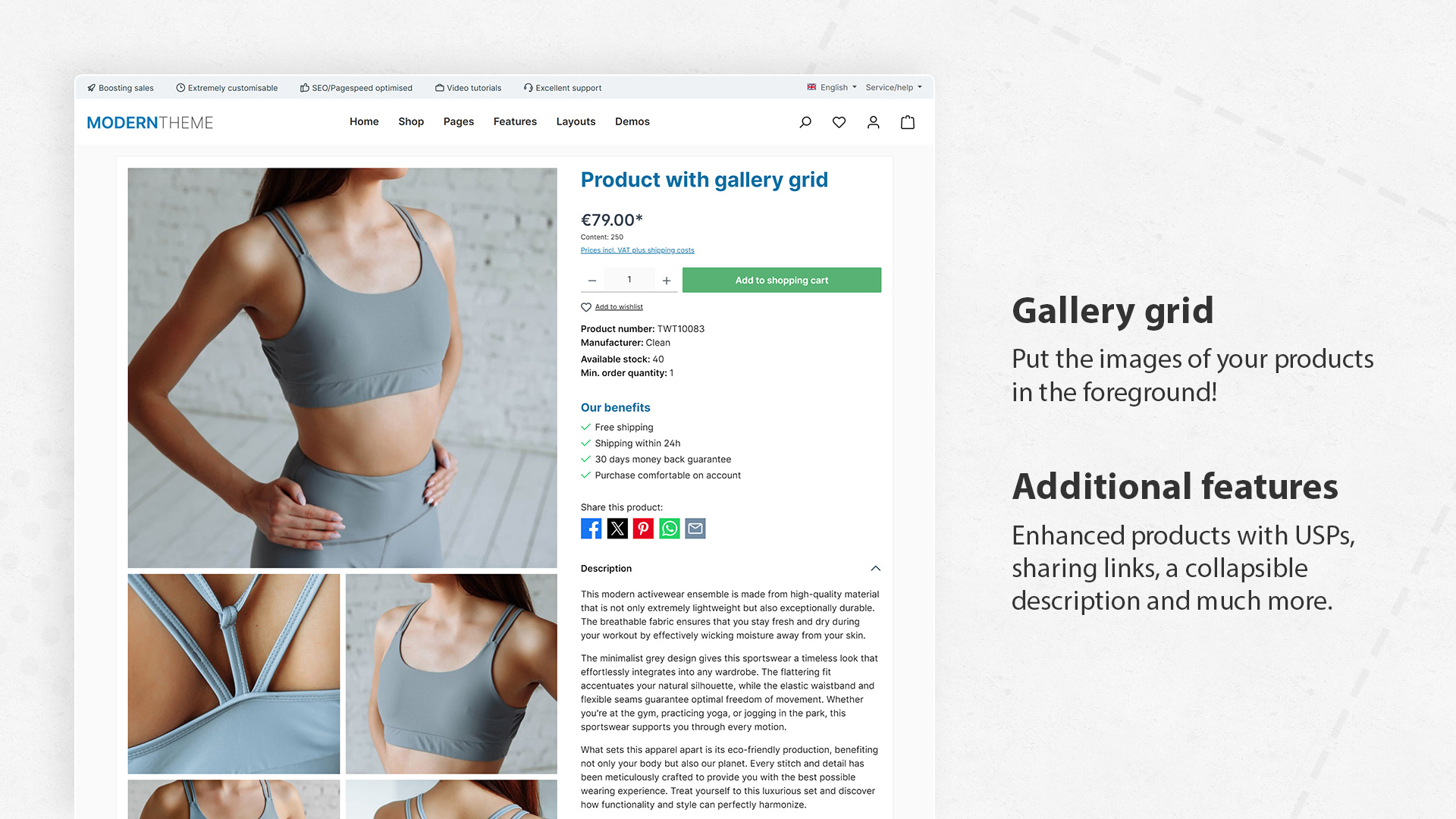Collapse the Description section chevron
The width and height of the screenshot is (1456, 819).
pyautogui.click(x=876, y=569)
